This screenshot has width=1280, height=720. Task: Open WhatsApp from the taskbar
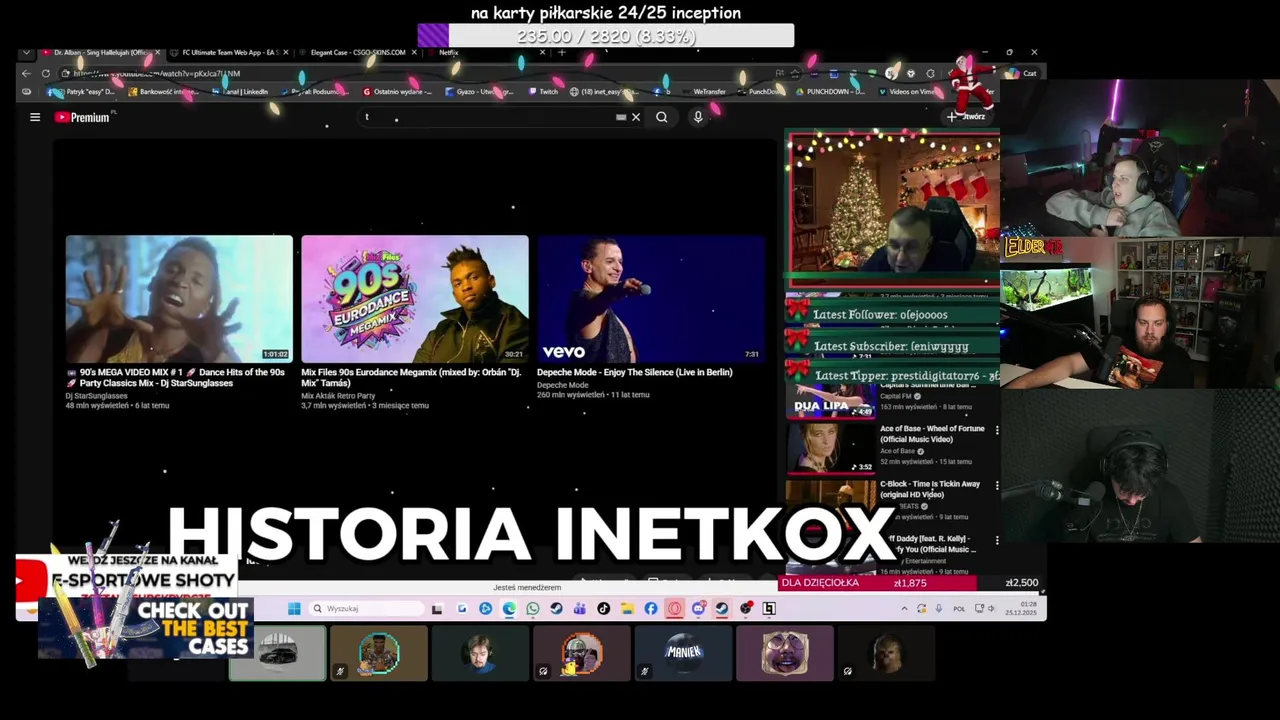tap(533, 608)
